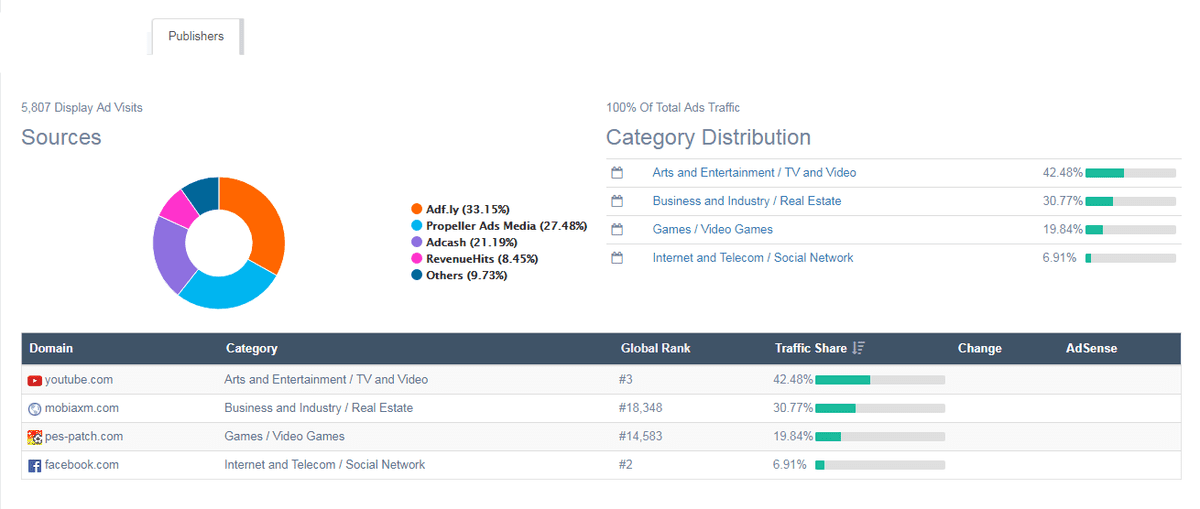This screenshot has height=509, width=1200.
Task: Open Business and Industry / Real Estate link
Action: coord(746,201)
